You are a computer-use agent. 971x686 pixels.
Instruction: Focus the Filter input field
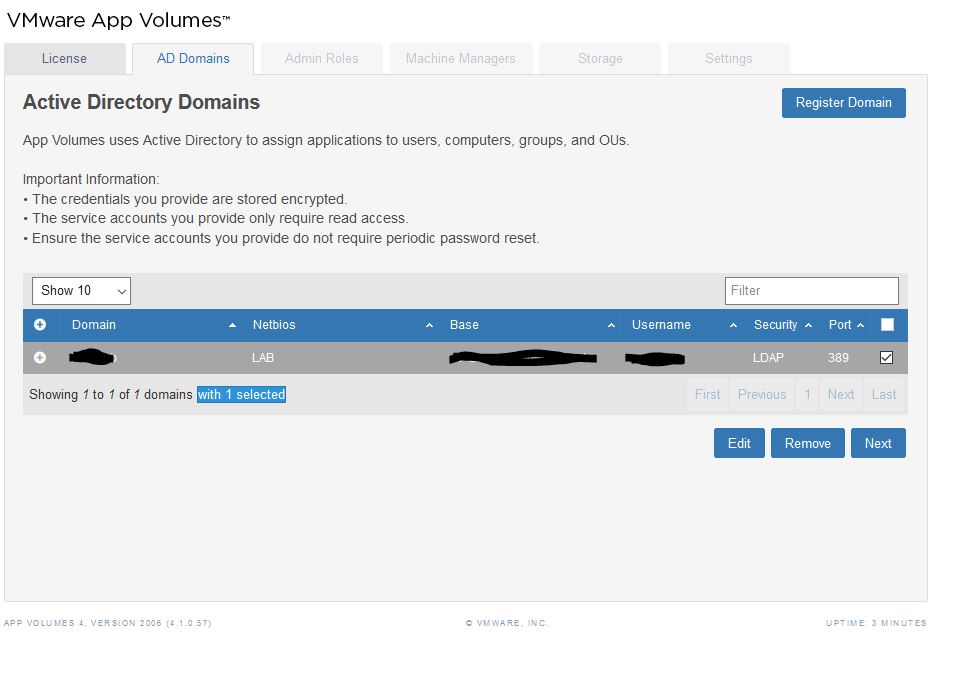[x=811, y=290]
